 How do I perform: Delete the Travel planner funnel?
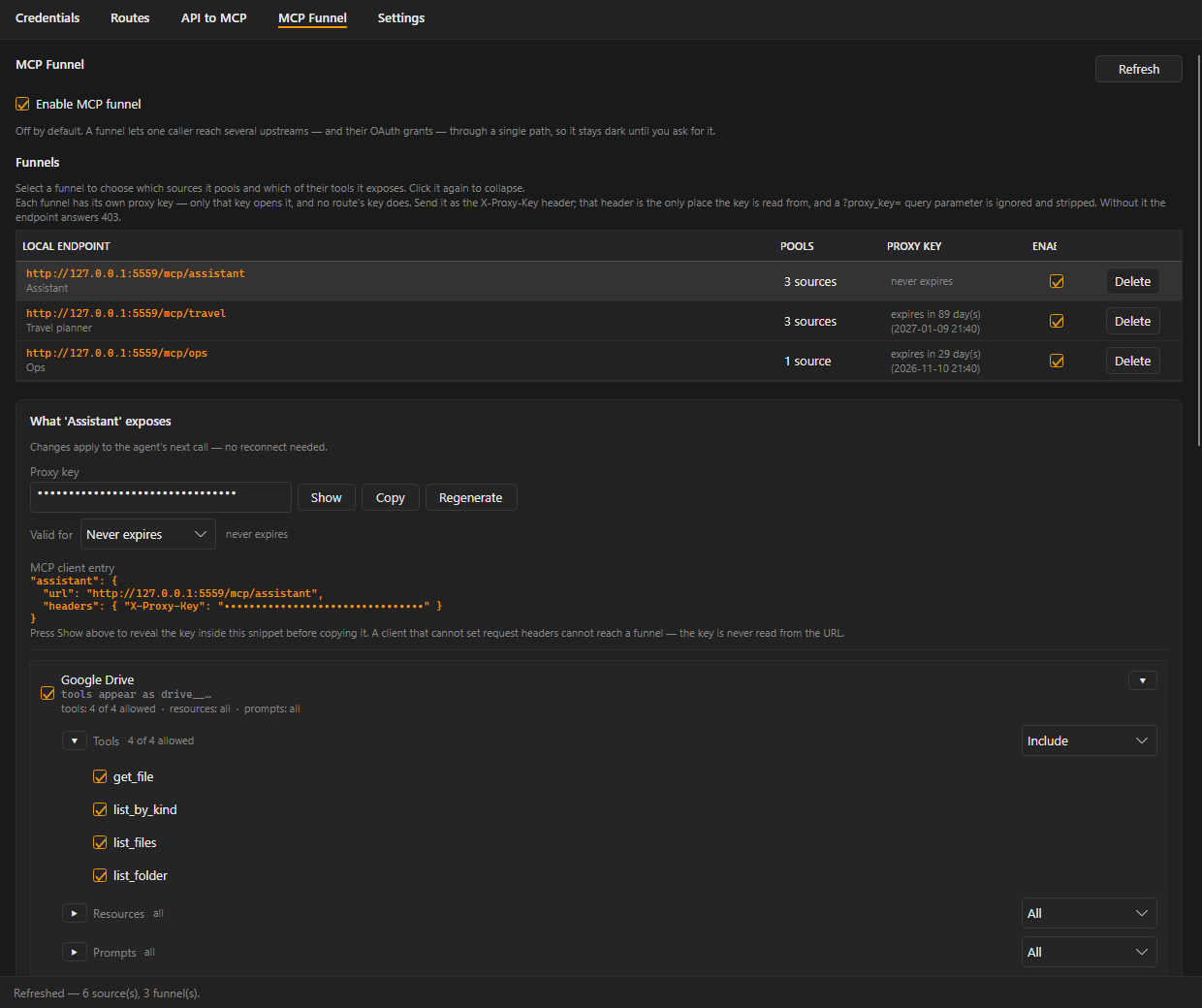point(1132,321)
